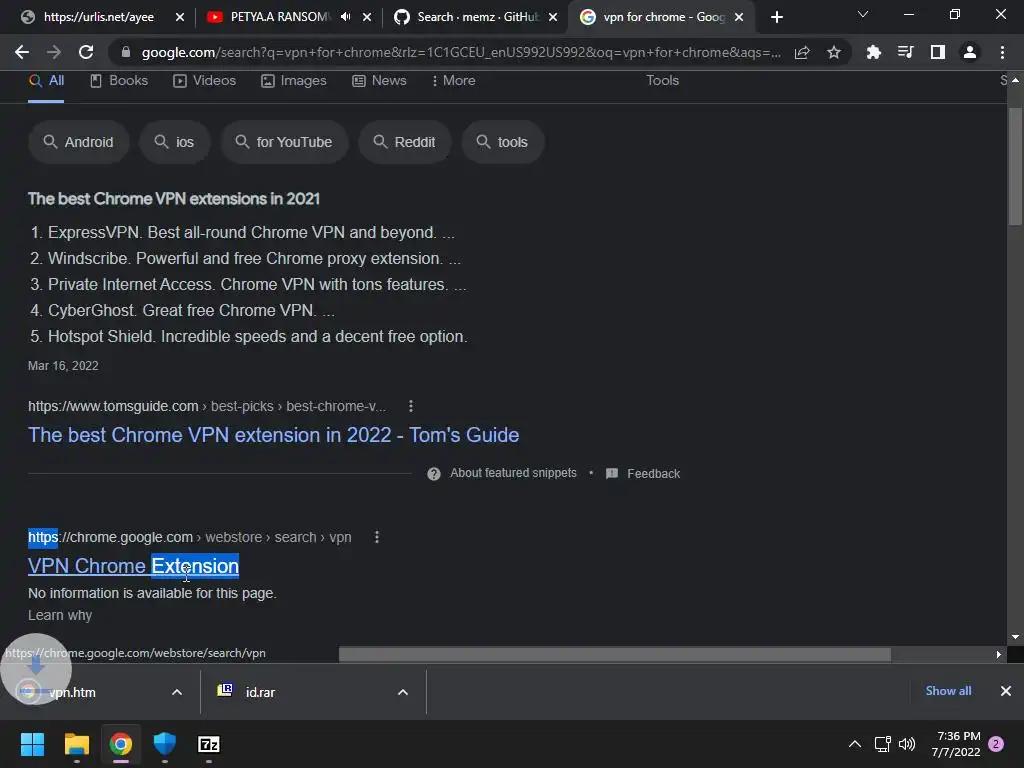Mute the PETYA.A RANSOM tab audio
1024x768 pixels.
tap(345, 17)
